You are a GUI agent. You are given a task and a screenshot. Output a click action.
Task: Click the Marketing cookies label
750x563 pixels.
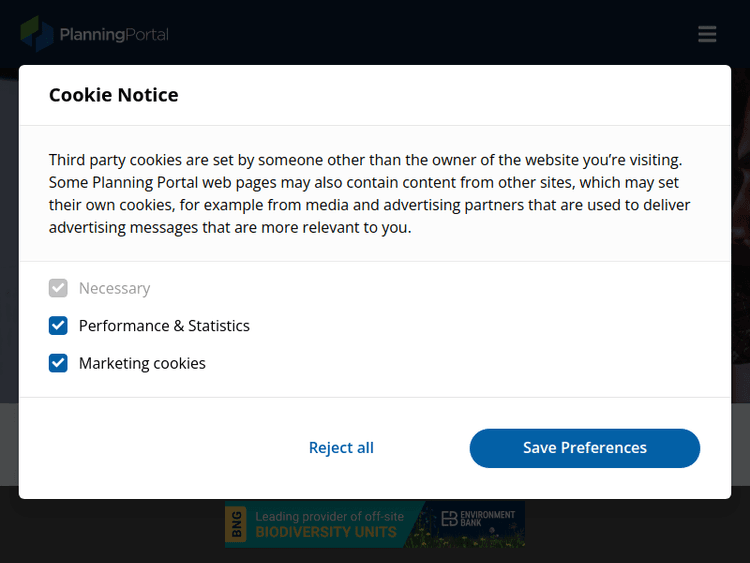(142, 364)
